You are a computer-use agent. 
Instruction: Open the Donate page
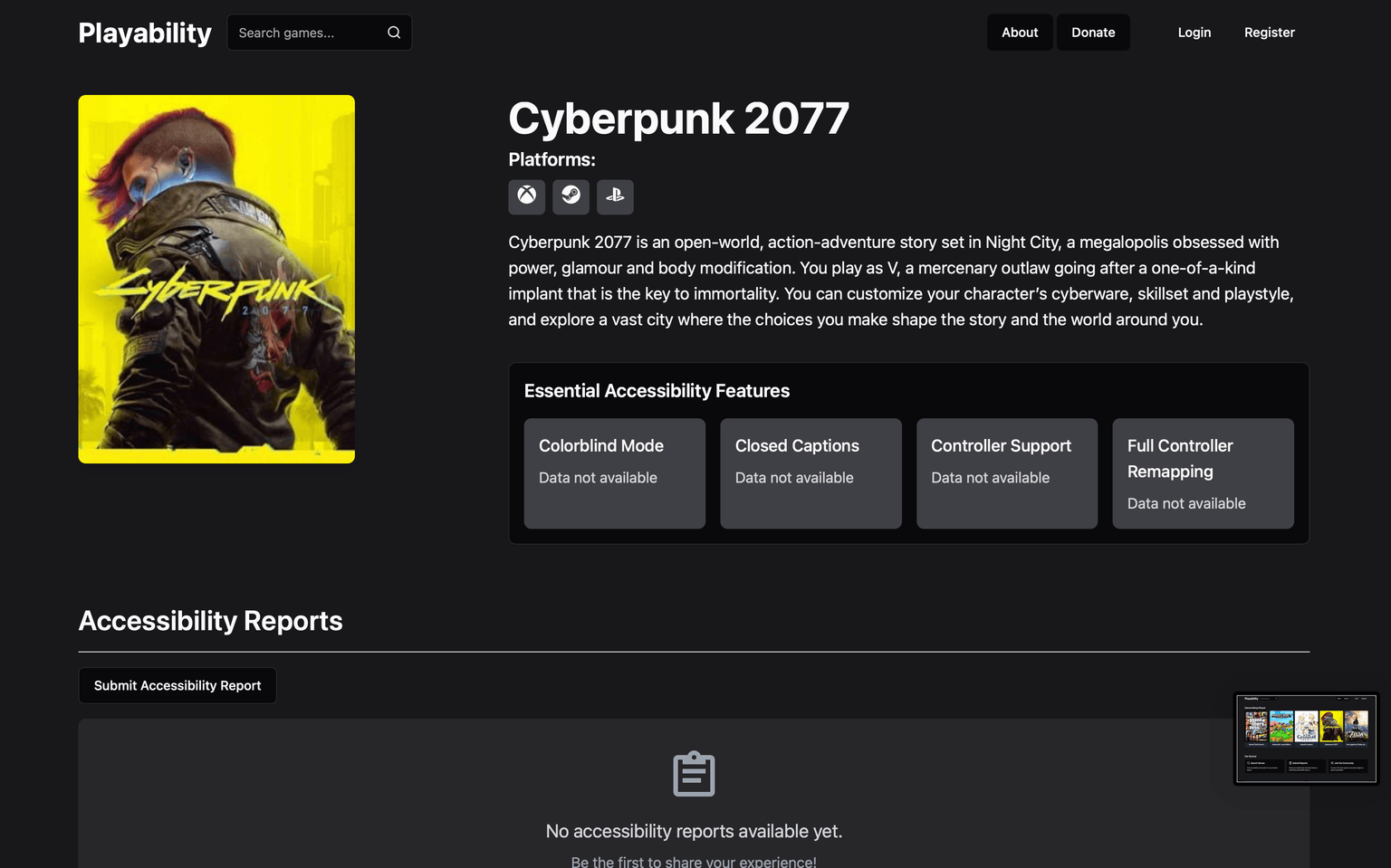click(1093, 33)
